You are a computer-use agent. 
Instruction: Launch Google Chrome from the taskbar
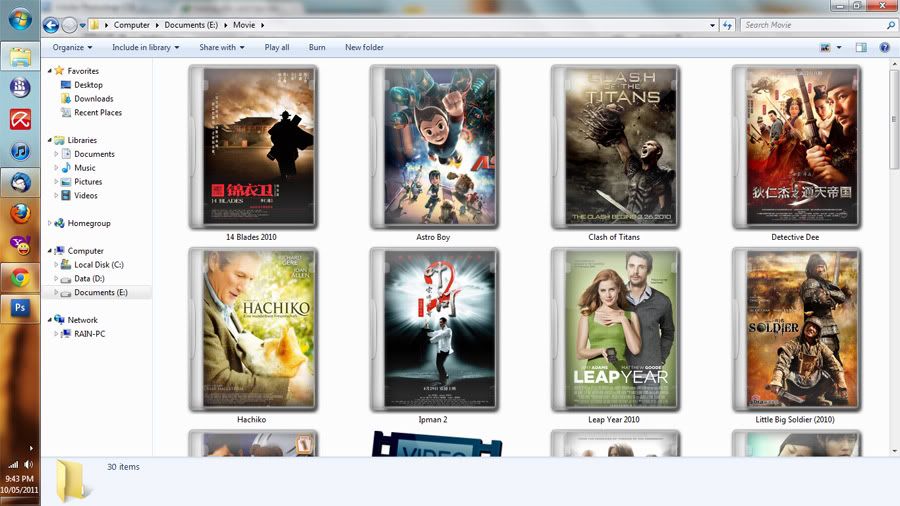click(x=20, y=278)
